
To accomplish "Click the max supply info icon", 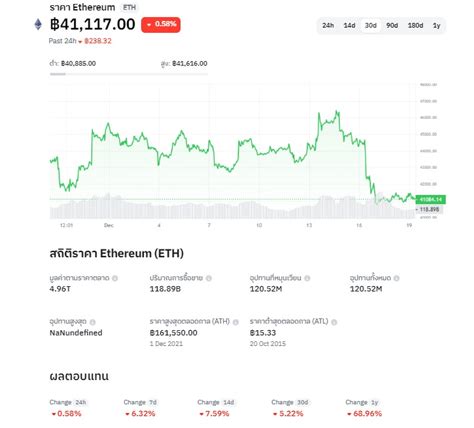I will (93, 322).
